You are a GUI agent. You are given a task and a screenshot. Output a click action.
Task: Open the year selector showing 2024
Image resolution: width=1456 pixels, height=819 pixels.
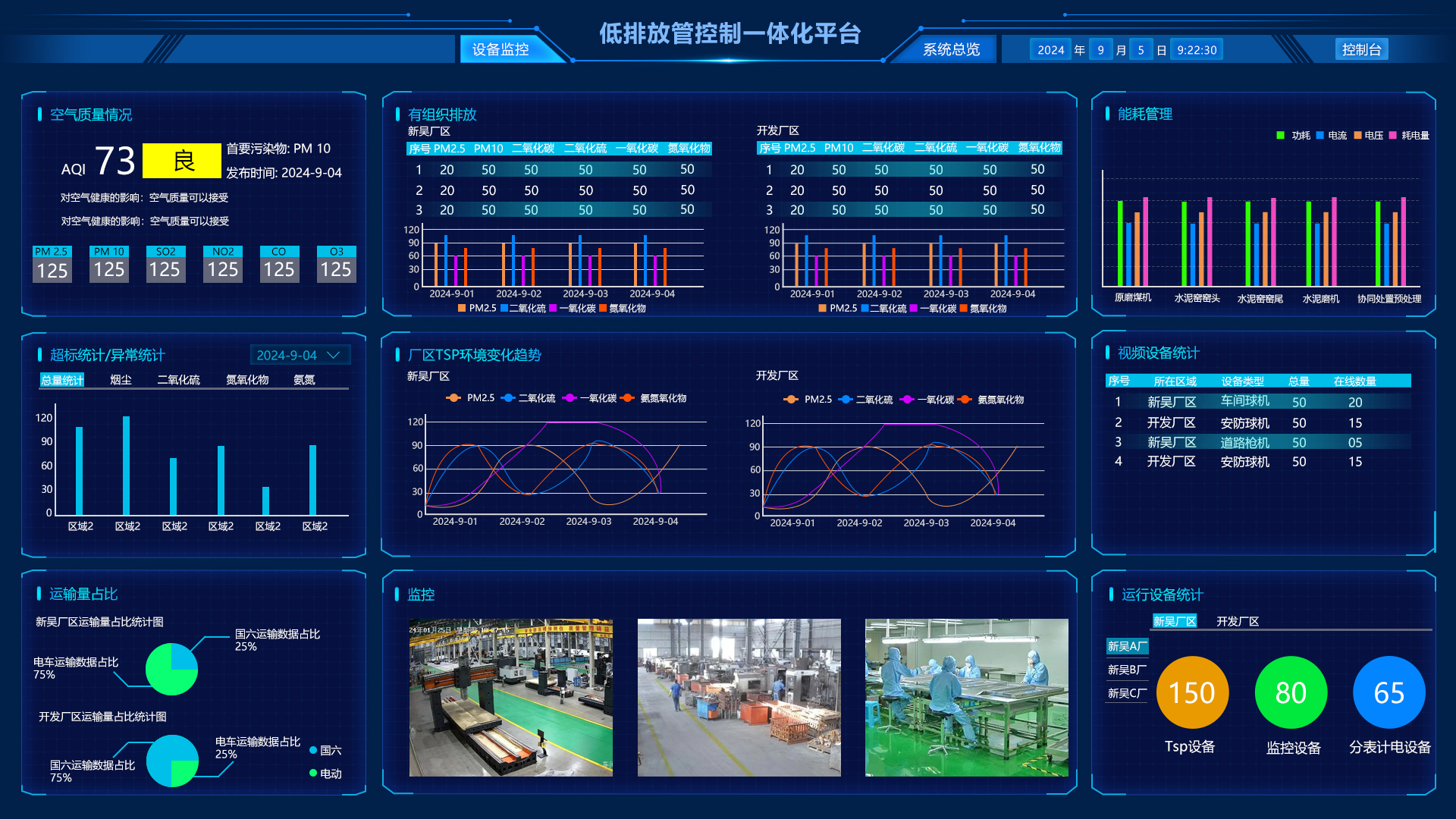pos(1052,49)
